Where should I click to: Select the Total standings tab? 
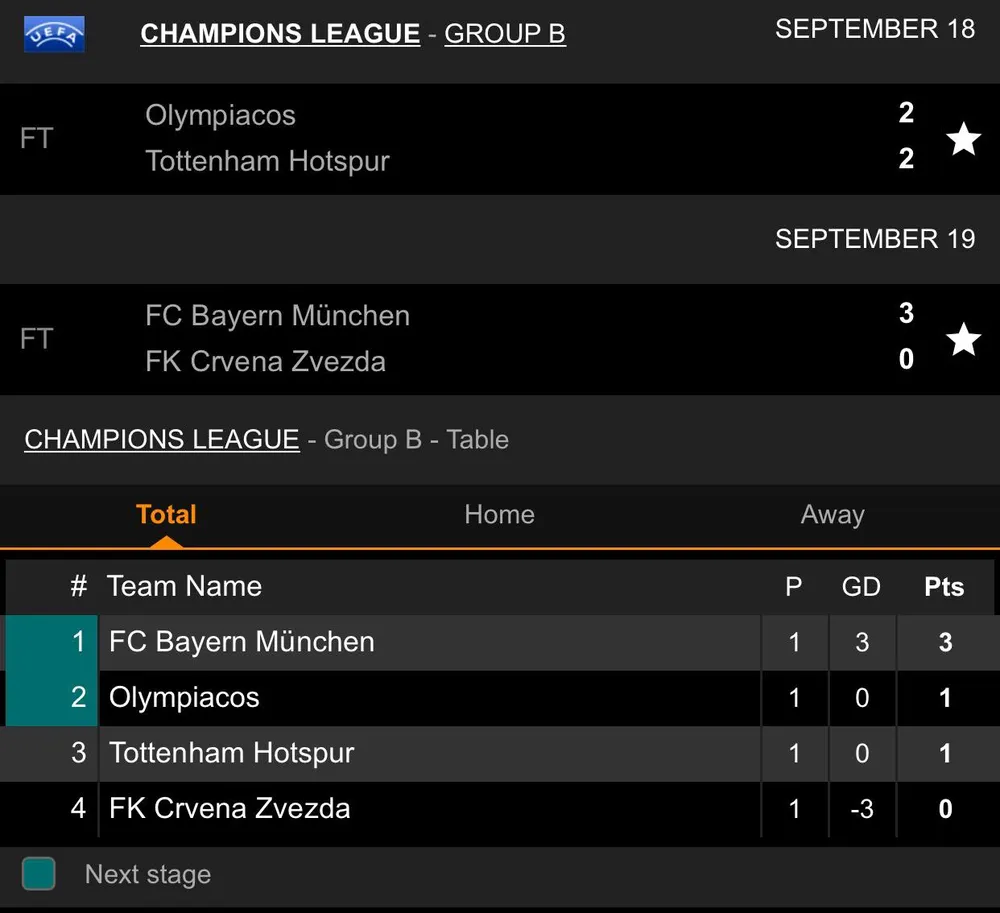pos(166,515)
